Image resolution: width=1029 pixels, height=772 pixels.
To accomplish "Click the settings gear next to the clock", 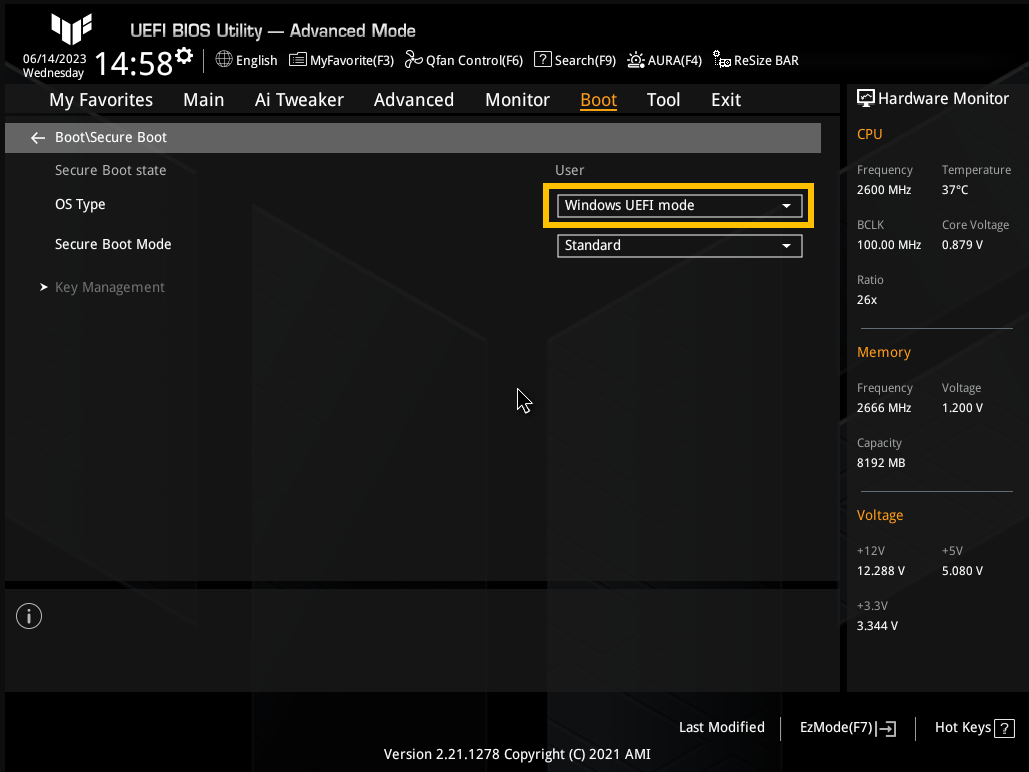I will click(184, 56).
